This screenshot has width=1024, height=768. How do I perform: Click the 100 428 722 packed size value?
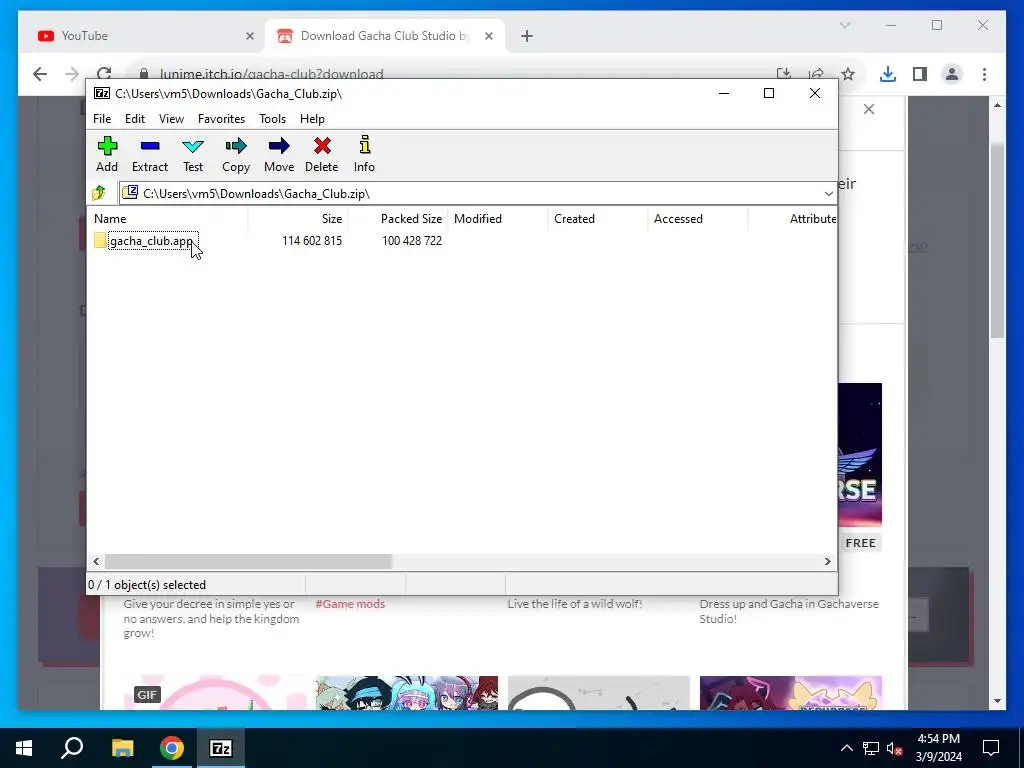(412, 240)
